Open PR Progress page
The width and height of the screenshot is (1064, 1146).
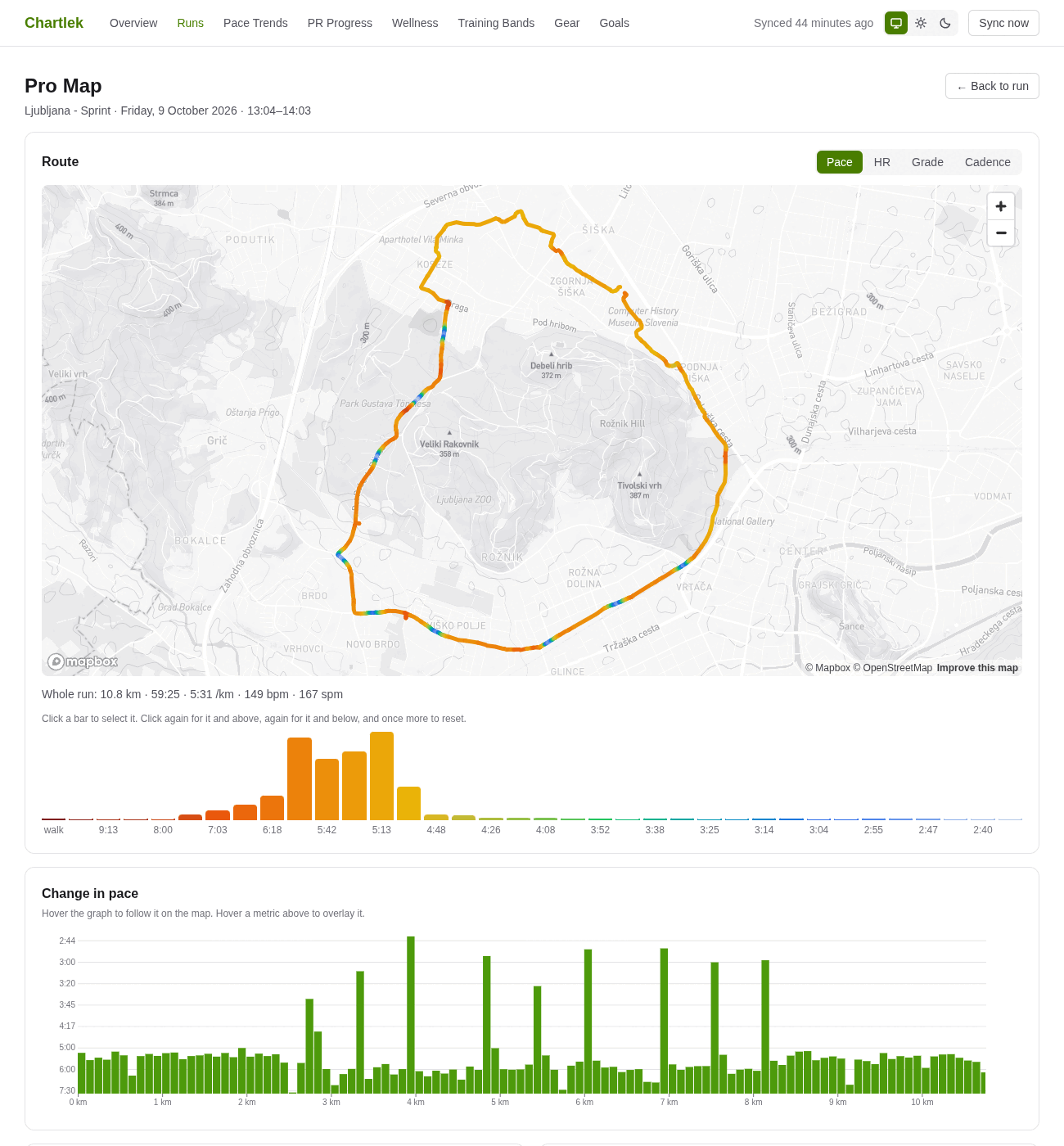[340, 23]
